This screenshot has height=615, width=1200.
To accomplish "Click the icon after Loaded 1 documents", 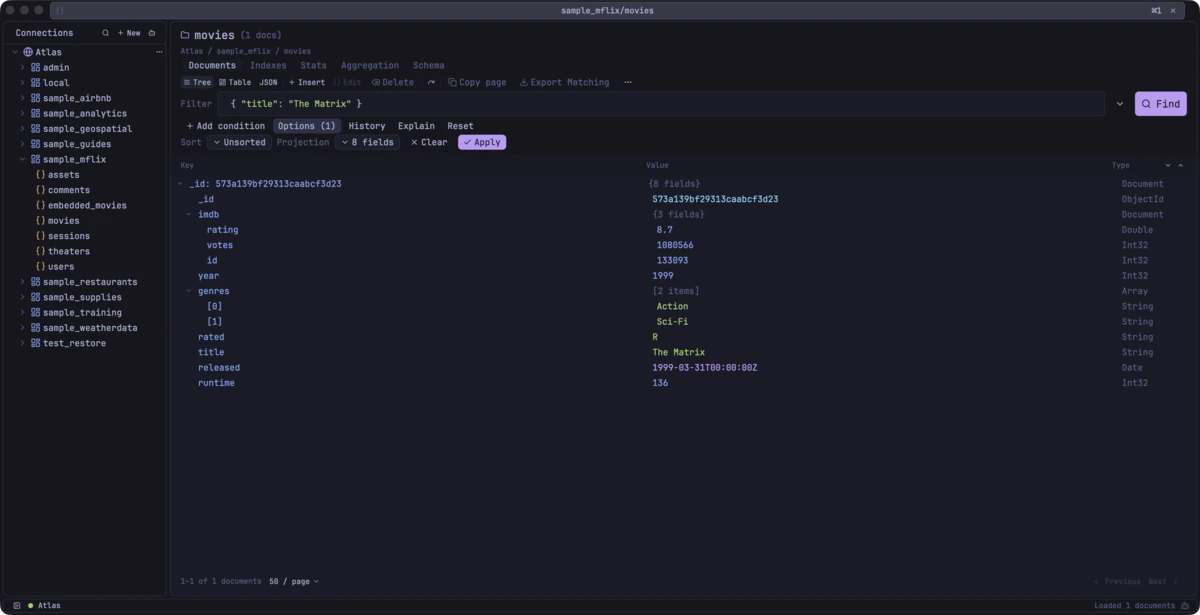I will tap(1185, 606).
